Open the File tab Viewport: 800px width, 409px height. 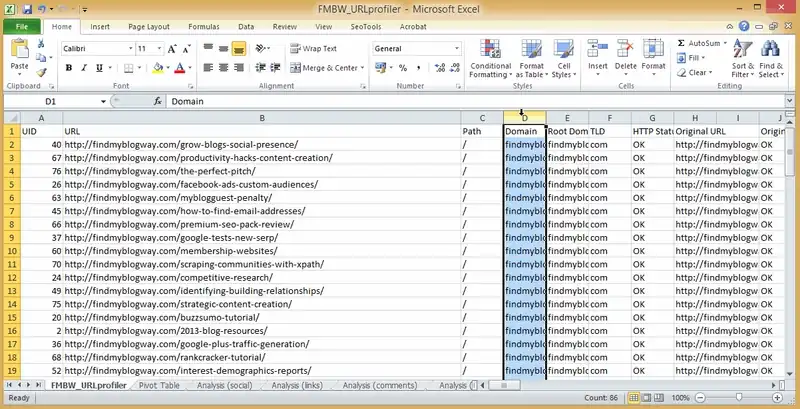[x=22, y=27]
